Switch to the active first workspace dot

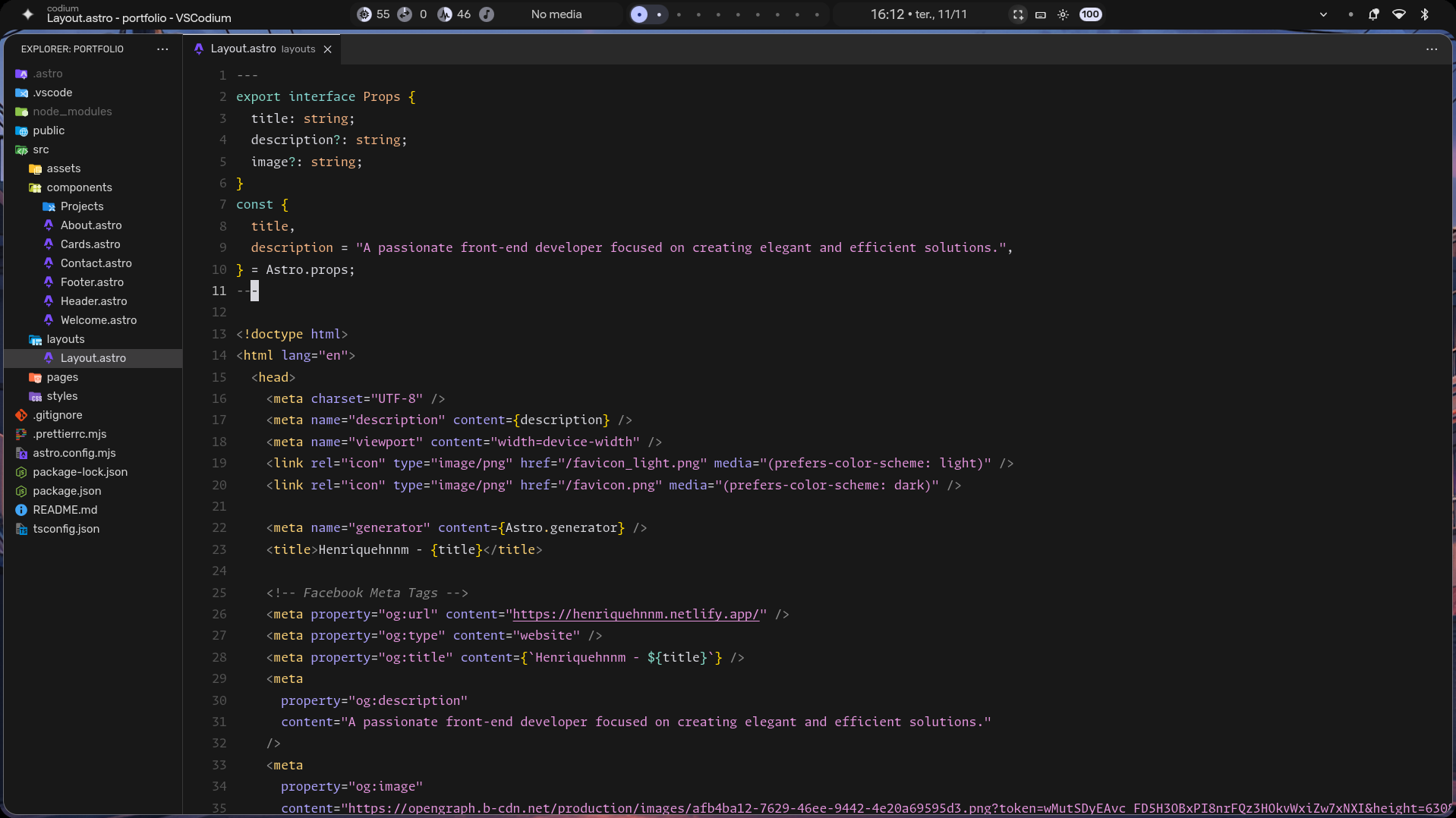639,14
